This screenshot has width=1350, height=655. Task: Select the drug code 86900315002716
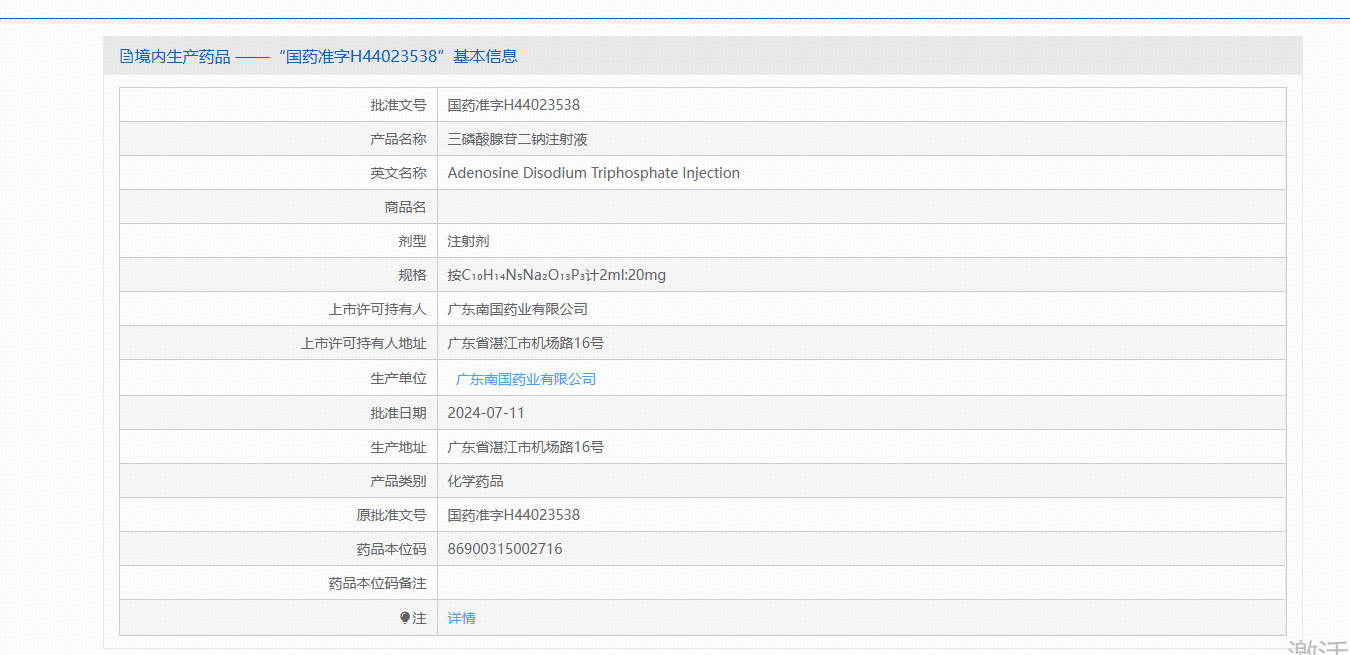point(504,549)
